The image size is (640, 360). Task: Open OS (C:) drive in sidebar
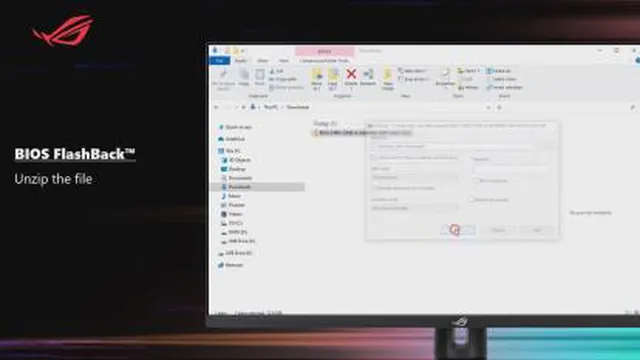click(232, 223)
